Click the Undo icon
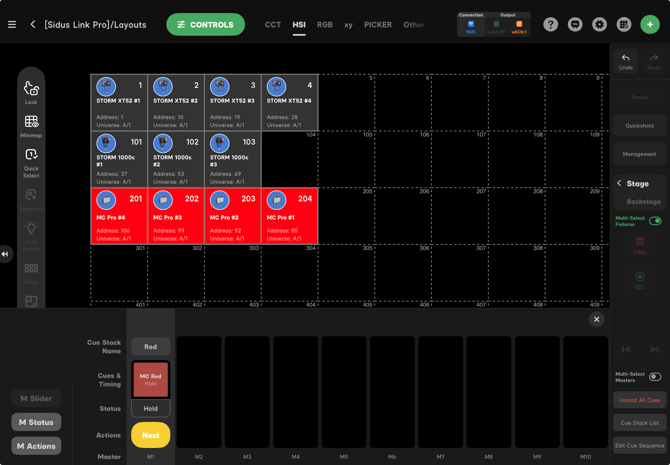This screenshot has height=465, width=670. click(x=626, y=61)
